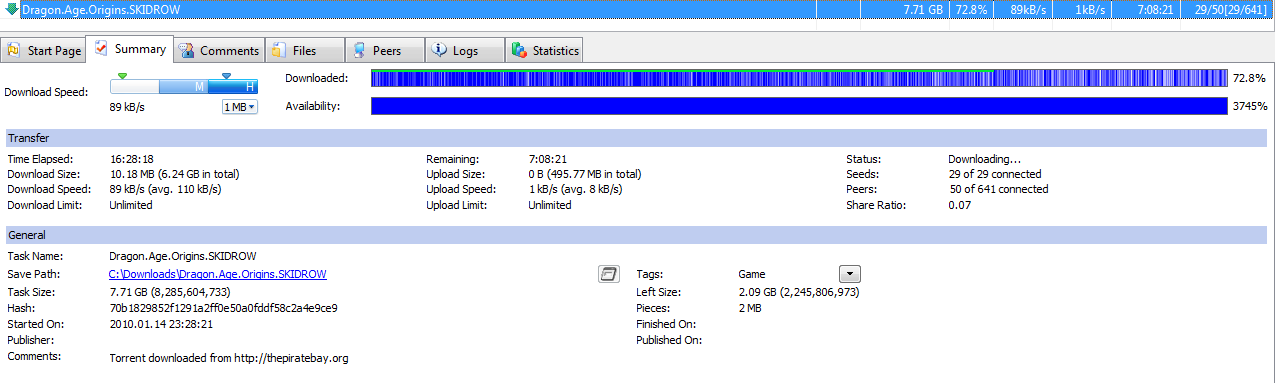Open the Start Page tab
The width and height of the screenshot is (1275, 383).
[44, 50]
